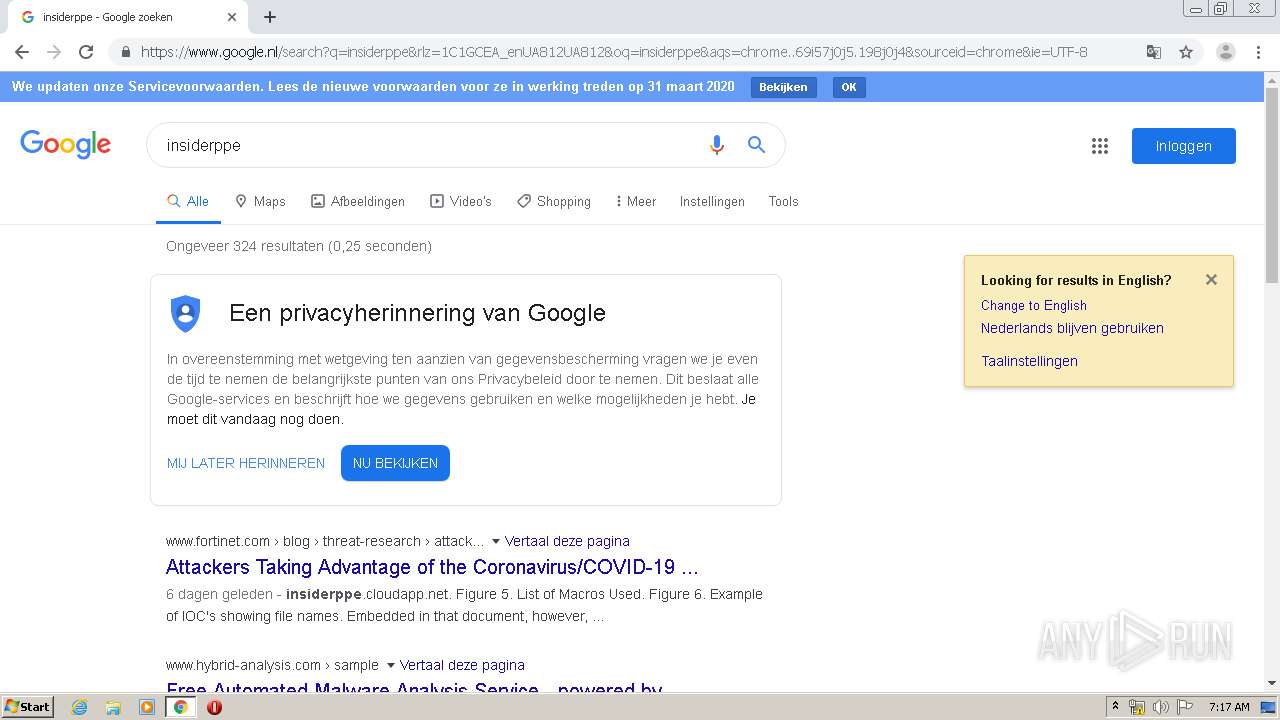Screen dimensions: 1280x720
Task: Switch to the Maps tab
Action: (x=260, y=201)
